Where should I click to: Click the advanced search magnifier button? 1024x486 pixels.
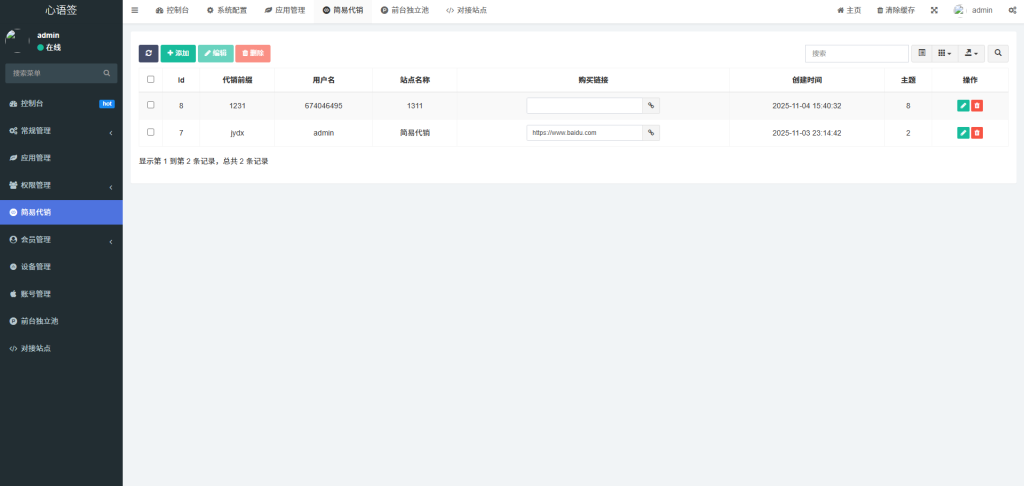998,54
